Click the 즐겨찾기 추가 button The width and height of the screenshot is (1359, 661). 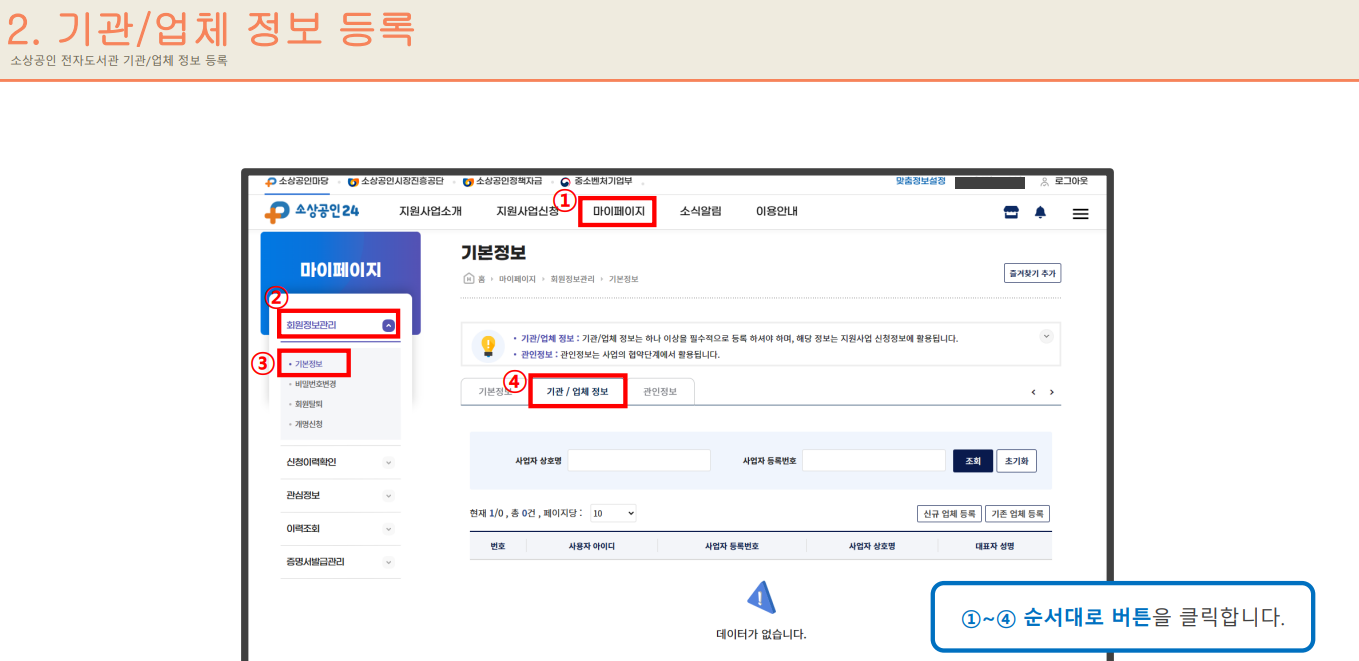[1032, 273]
